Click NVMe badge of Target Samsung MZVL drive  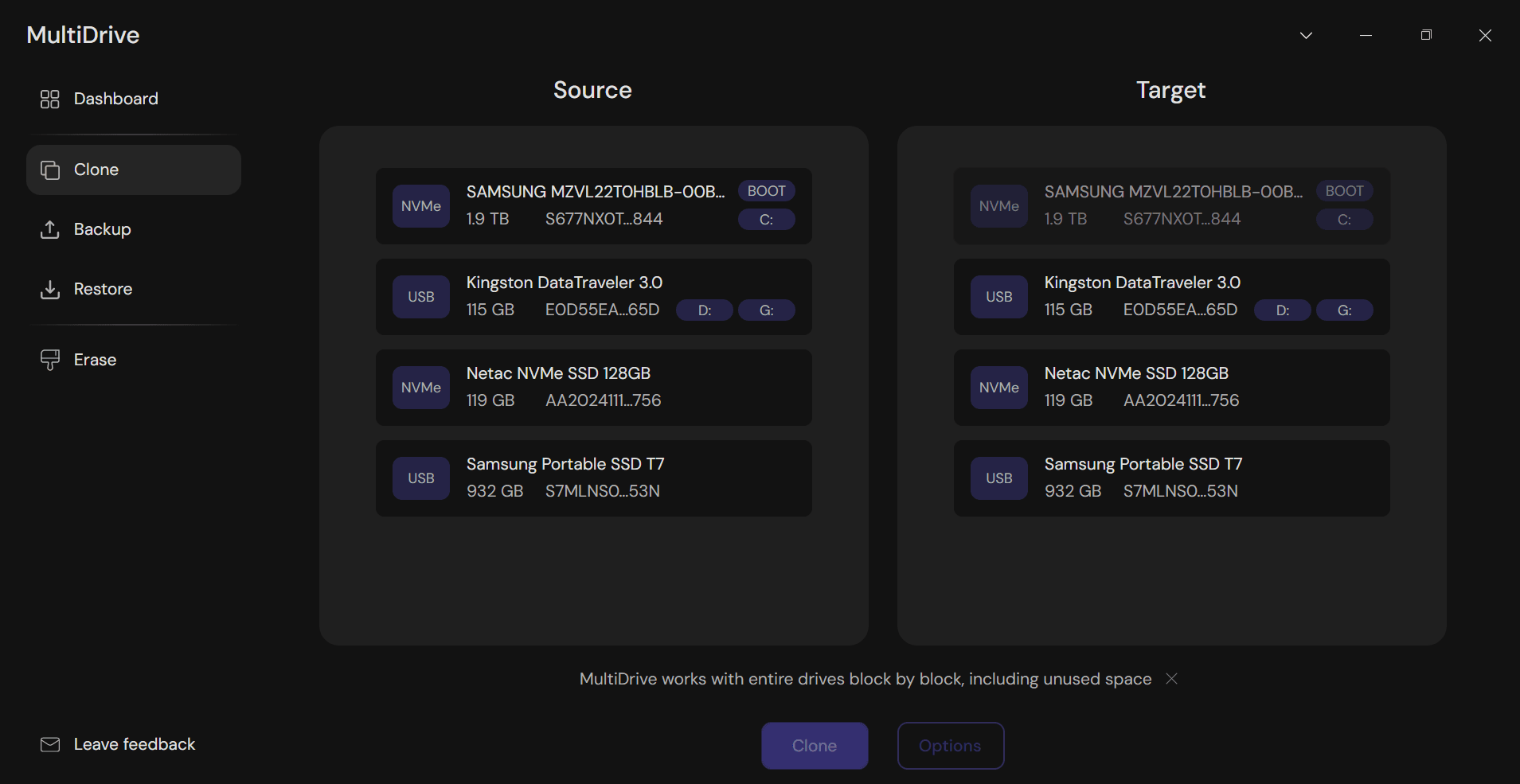999,206
